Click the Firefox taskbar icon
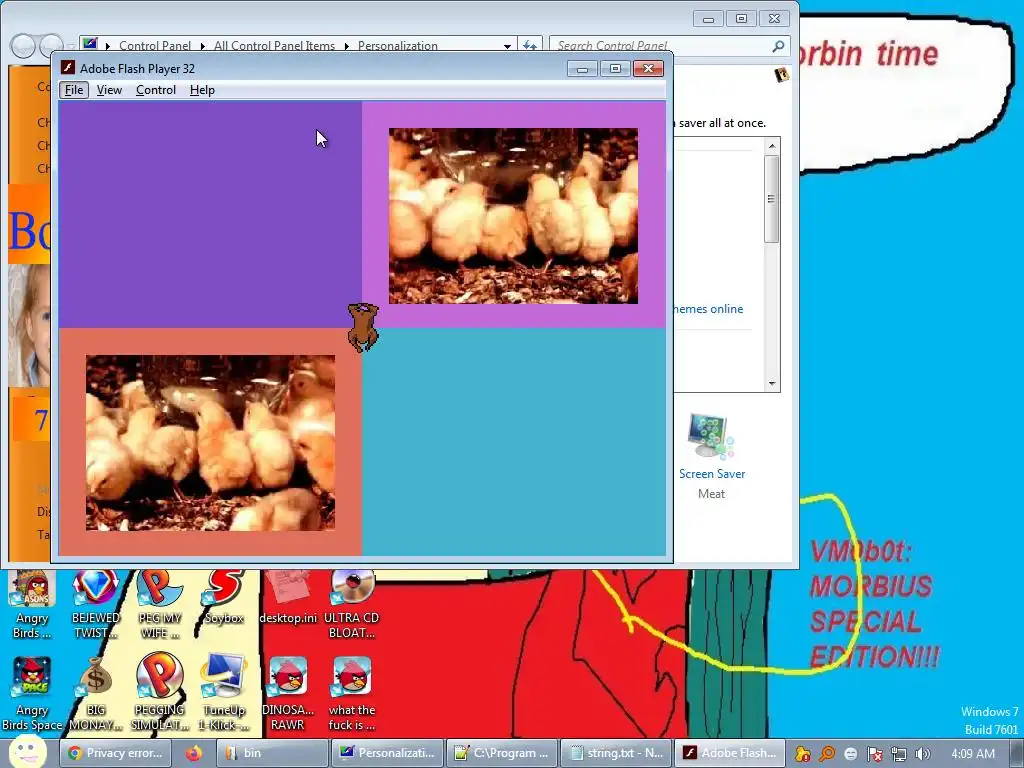 tap(193, 753)
